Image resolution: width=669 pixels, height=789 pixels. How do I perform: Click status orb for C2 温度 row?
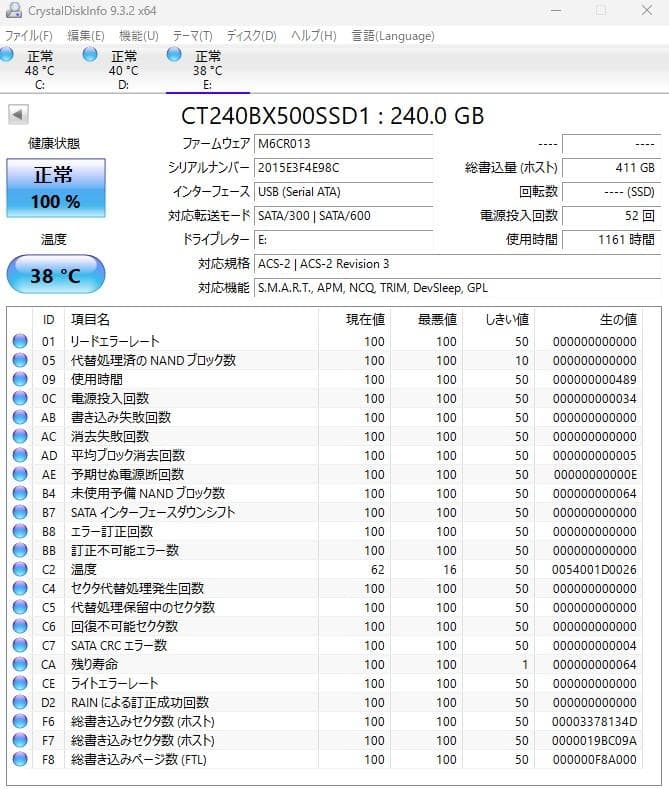click(20, 569)
